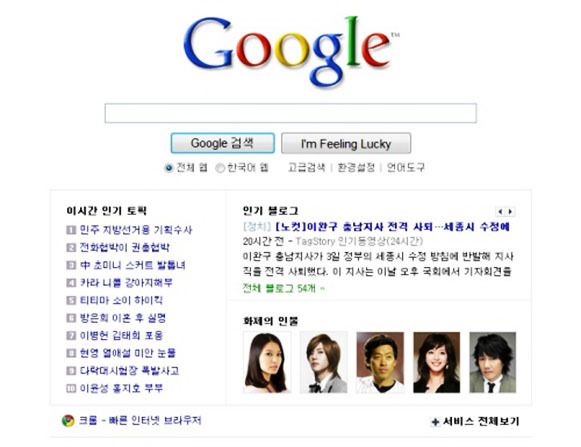Open the 고급검색 link
The height and width of the screenshot is (447, 581).
tap(306, 168)
